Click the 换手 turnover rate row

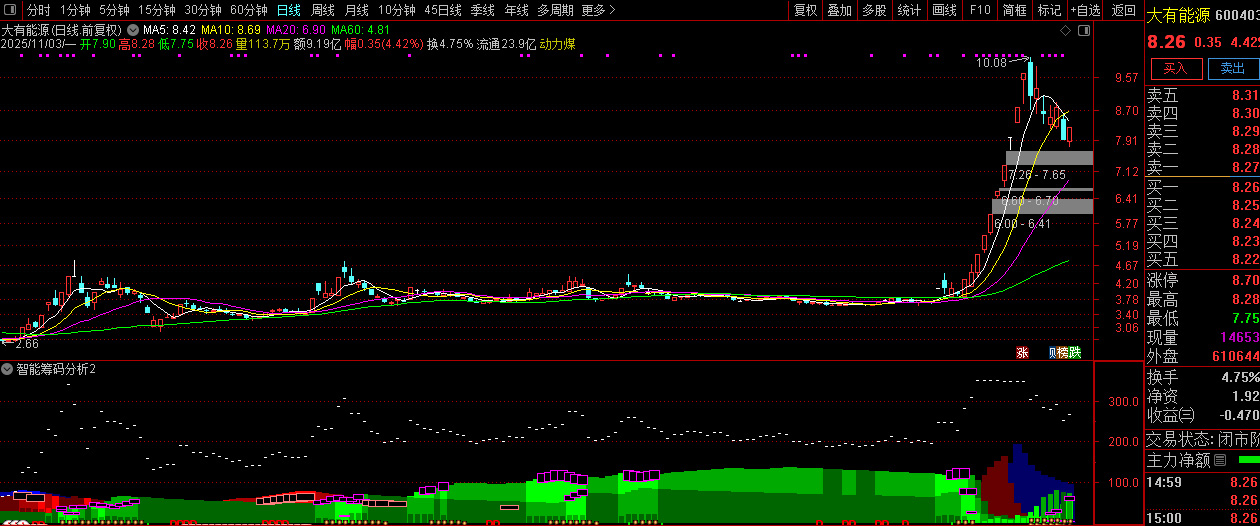(1202, 377)
